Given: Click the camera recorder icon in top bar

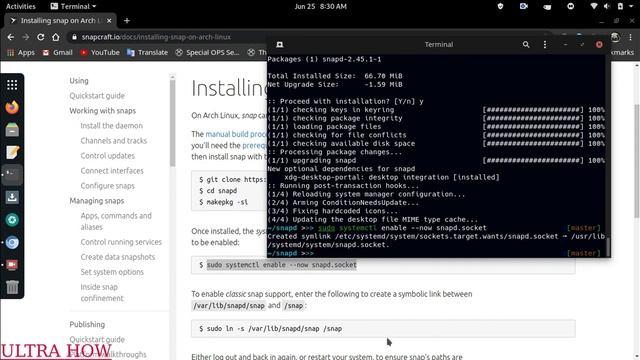Looking at the screenshot, I should coord(524,6).
